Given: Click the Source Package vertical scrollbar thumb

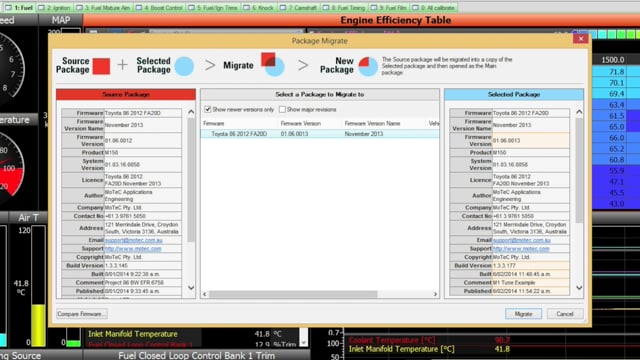Looking at the screenshot, I should coord(191,180).
